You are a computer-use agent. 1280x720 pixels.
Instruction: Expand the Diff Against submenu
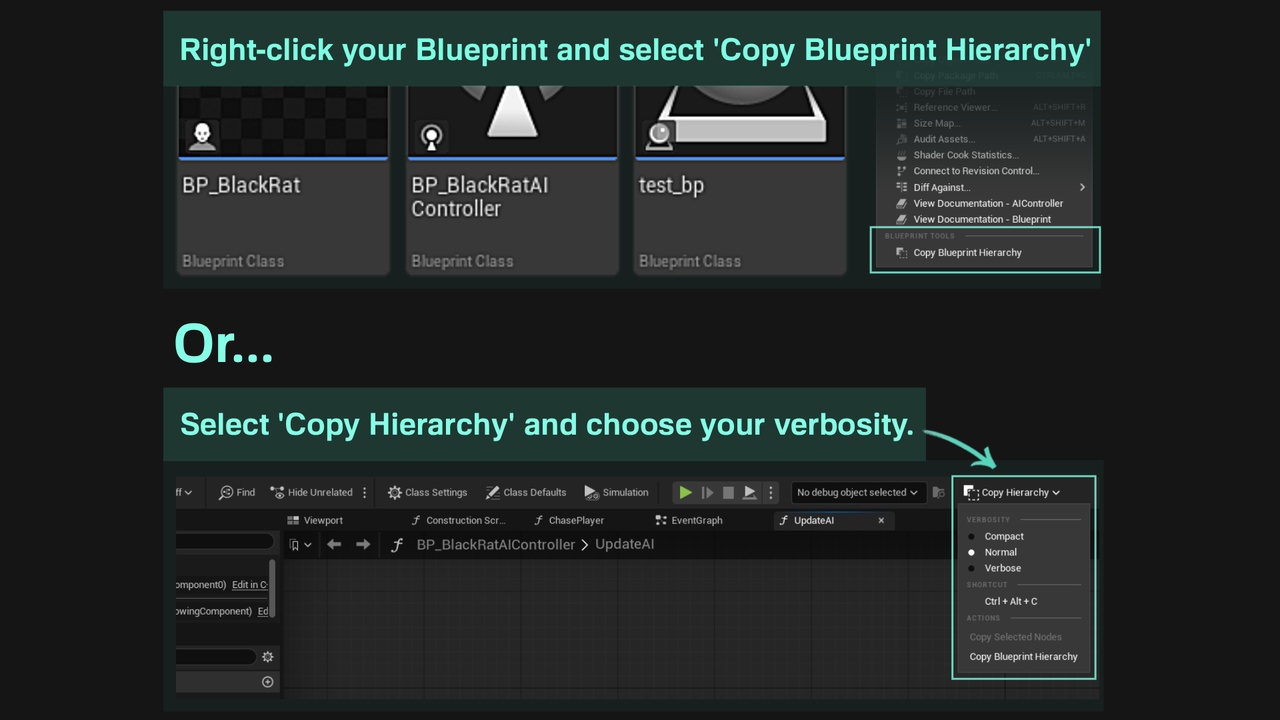point(990,187)
